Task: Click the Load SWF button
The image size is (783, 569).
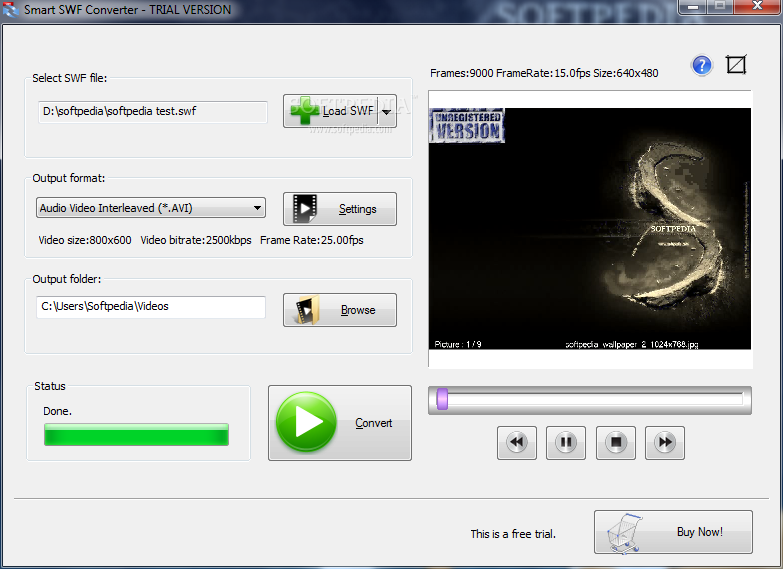Action: 331,111
